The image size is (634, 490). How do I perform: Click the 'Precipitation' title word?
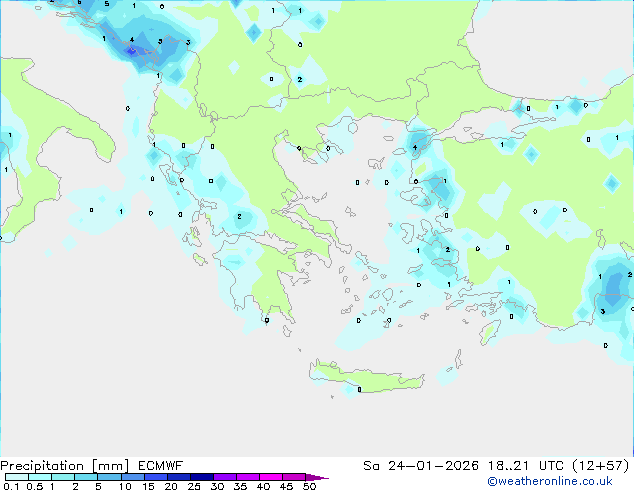[x=42, y=466]
